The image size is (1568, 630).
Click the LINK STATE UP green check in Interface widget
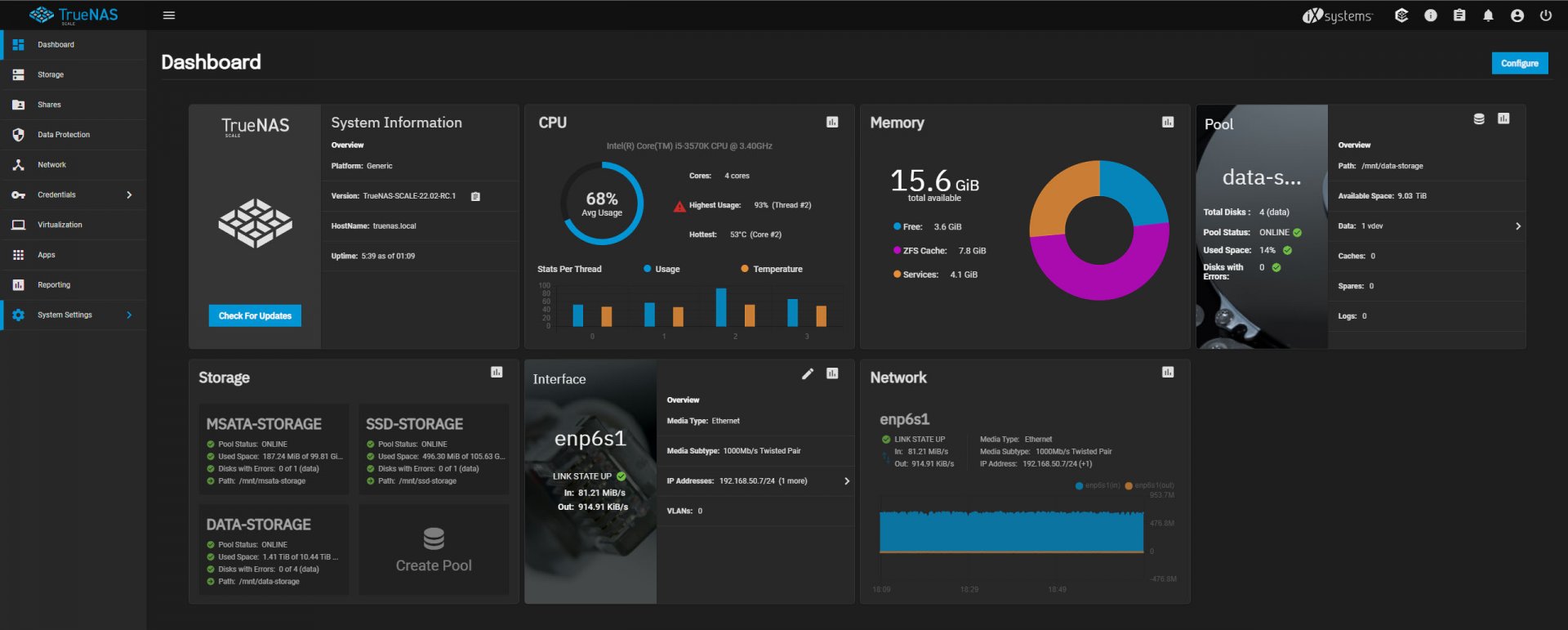pyautogui.click(x=621, y=476)
